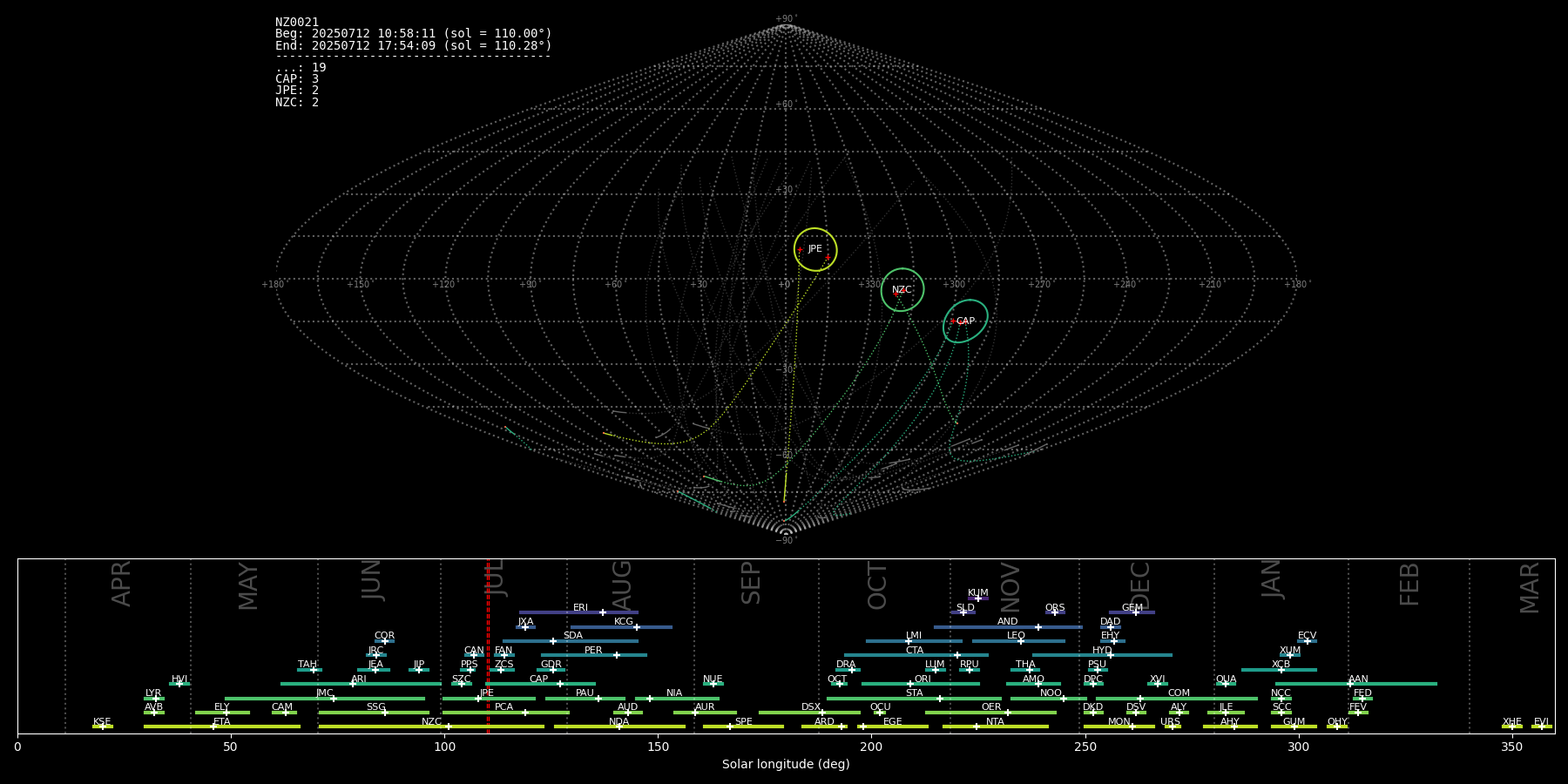Click the GEM shower label in the timeline
1568x784 pixels.
tap(1132, 608)
